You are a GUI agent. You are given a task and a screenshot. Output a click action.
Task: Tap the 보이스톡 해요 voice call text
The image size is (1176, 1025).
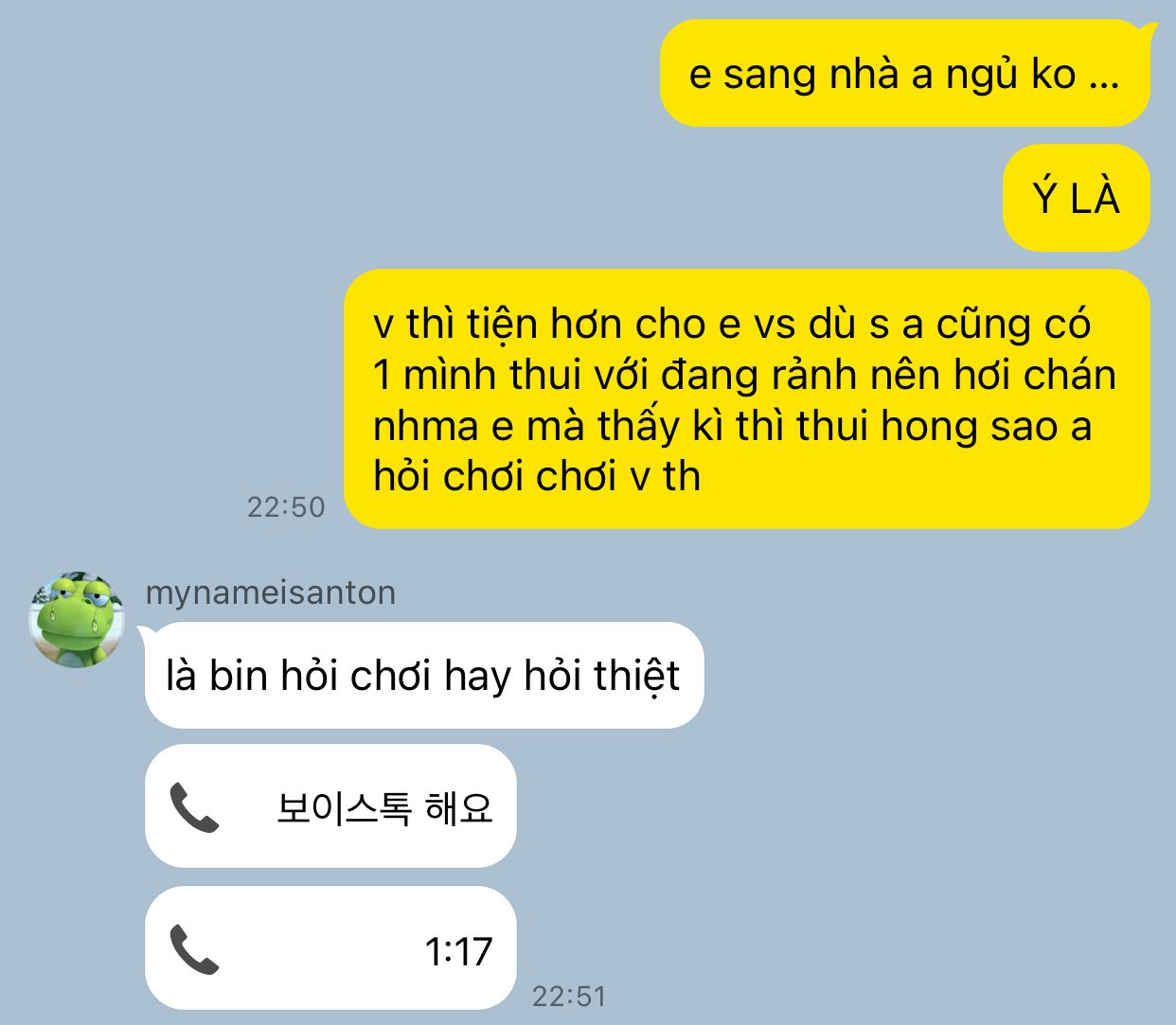click(384, 807)
